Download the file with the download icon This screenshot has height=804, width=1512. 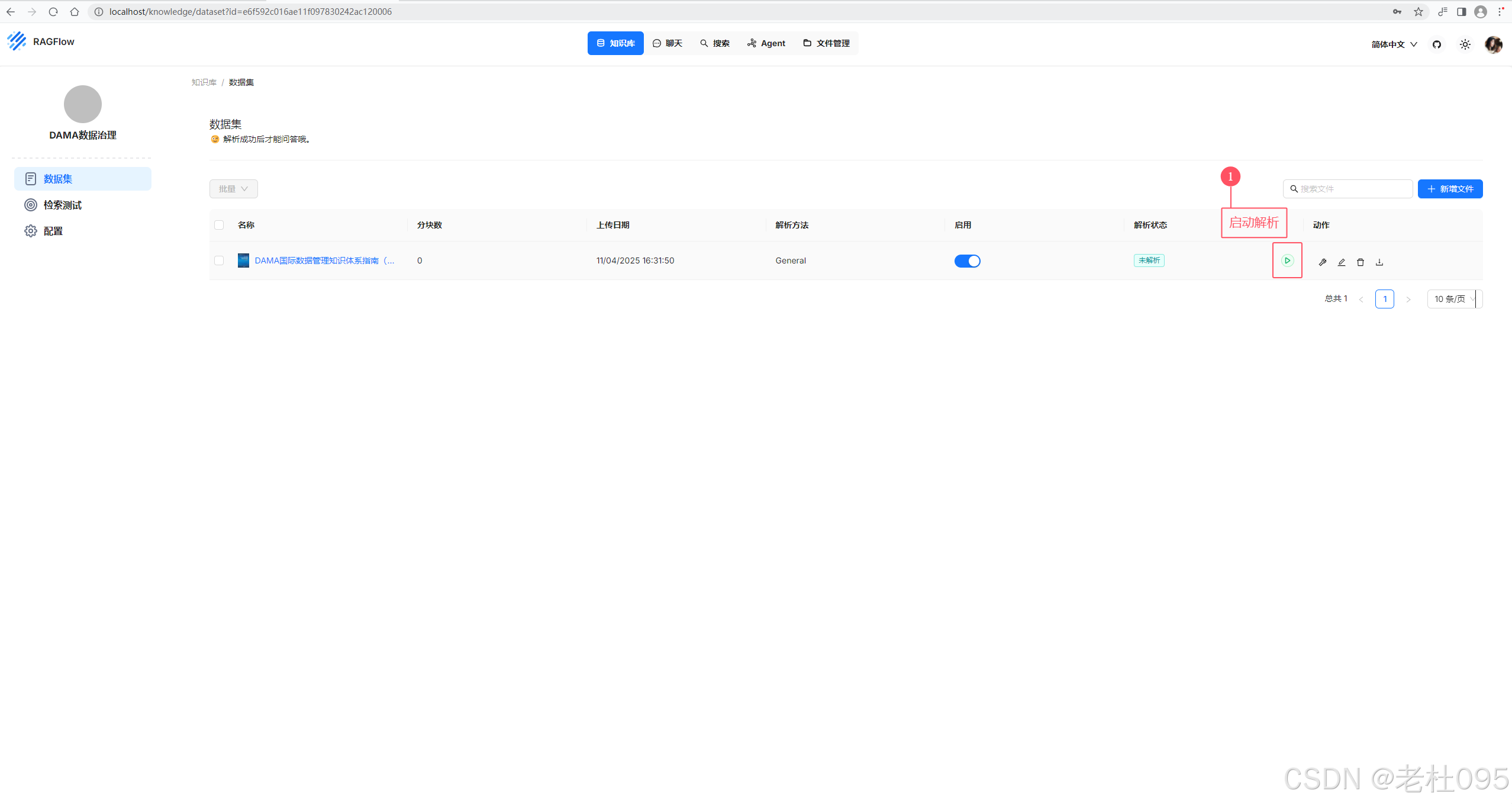(x=1379, y=262)
